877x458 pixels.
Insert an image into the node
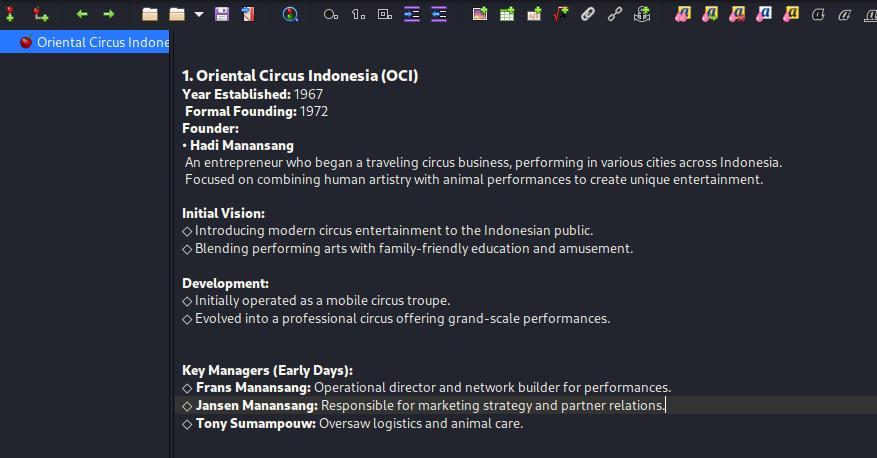[480, 14]
